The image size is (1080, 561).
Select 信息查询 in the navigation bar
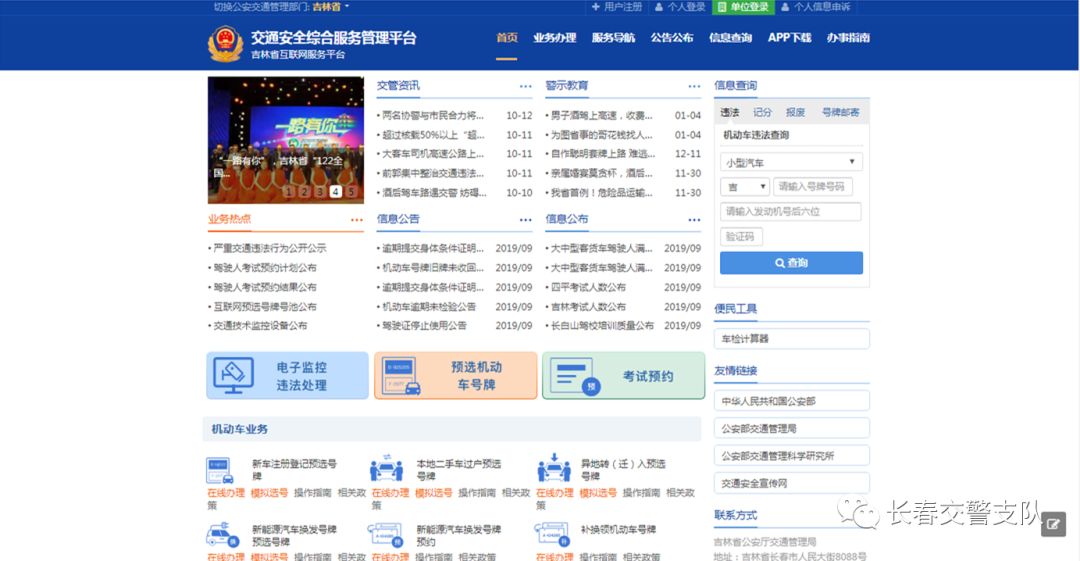(x=730, y=38)
